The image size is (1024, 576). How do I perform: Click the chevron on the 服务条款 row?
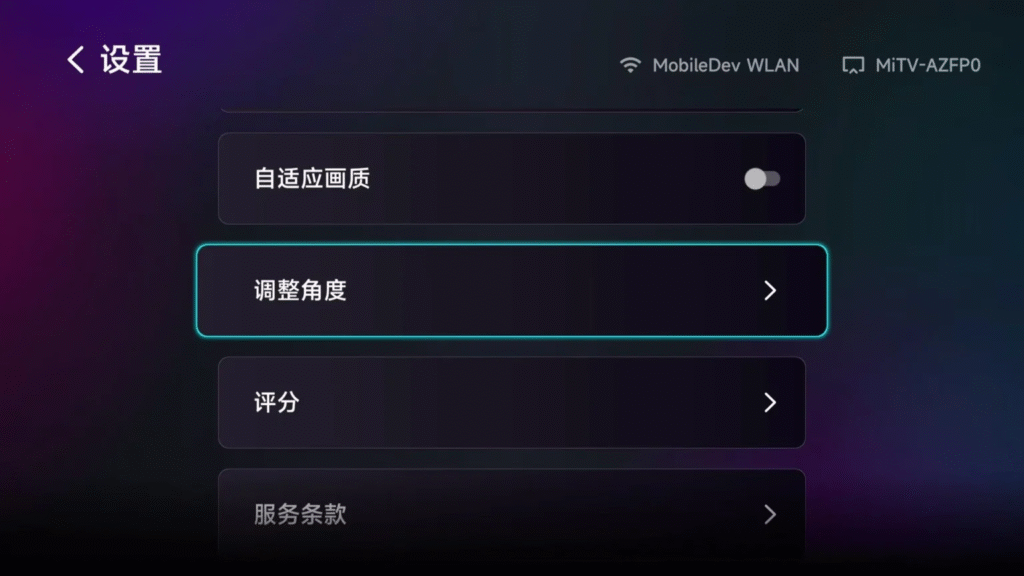click(770, 515)
